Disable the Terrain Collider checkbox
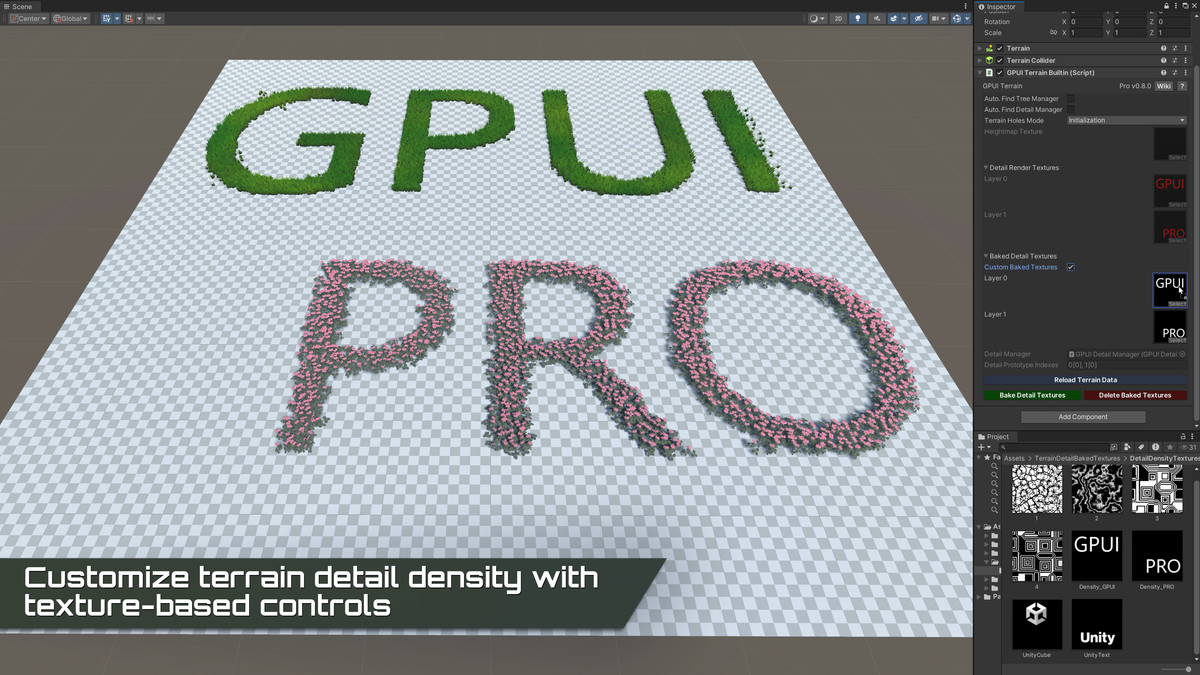The height and width of the screenshot is (675, 1200). pyautogui.click(x=1000, y=60)
